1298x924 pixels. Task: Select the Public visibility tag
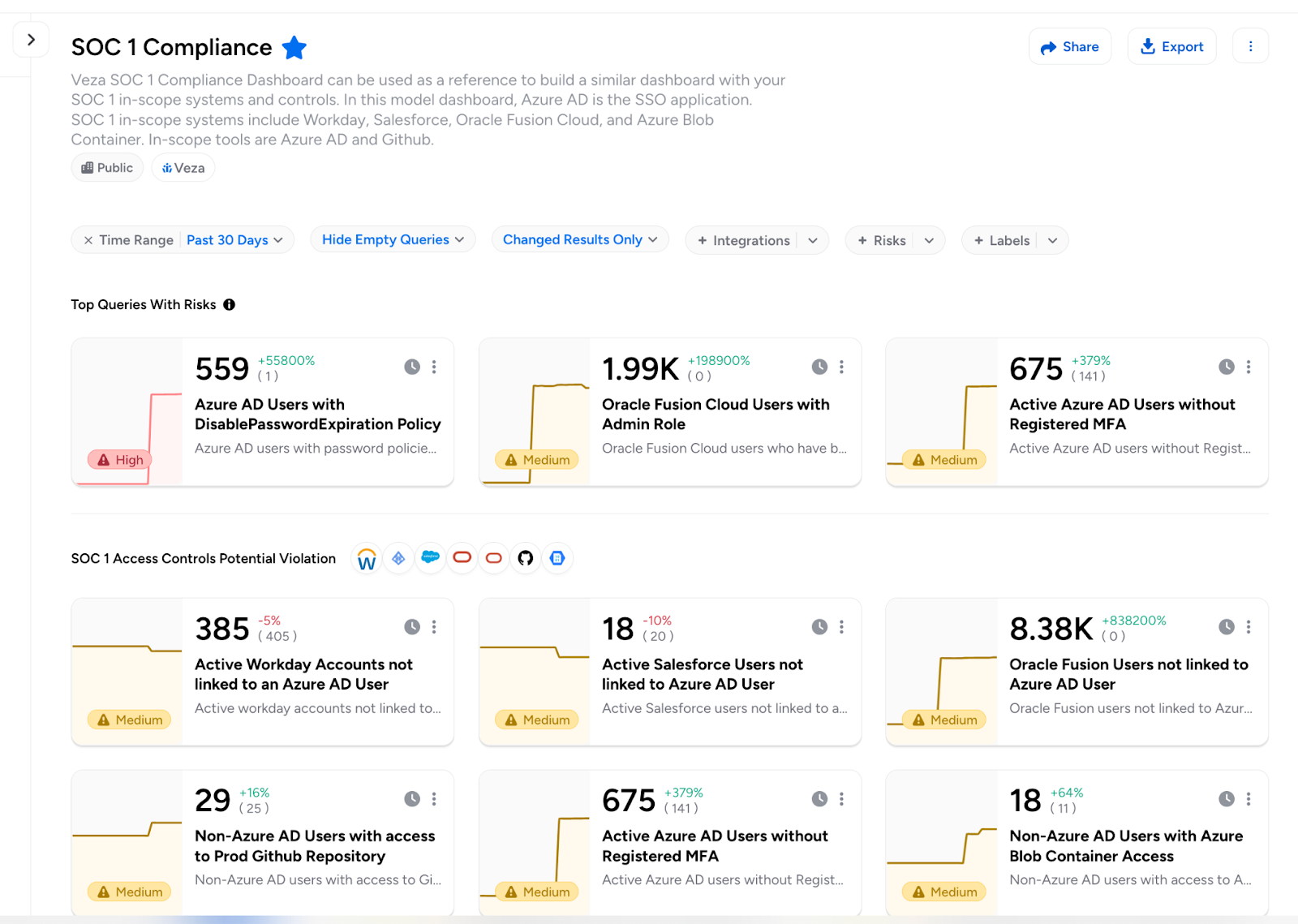click(107, 168)
